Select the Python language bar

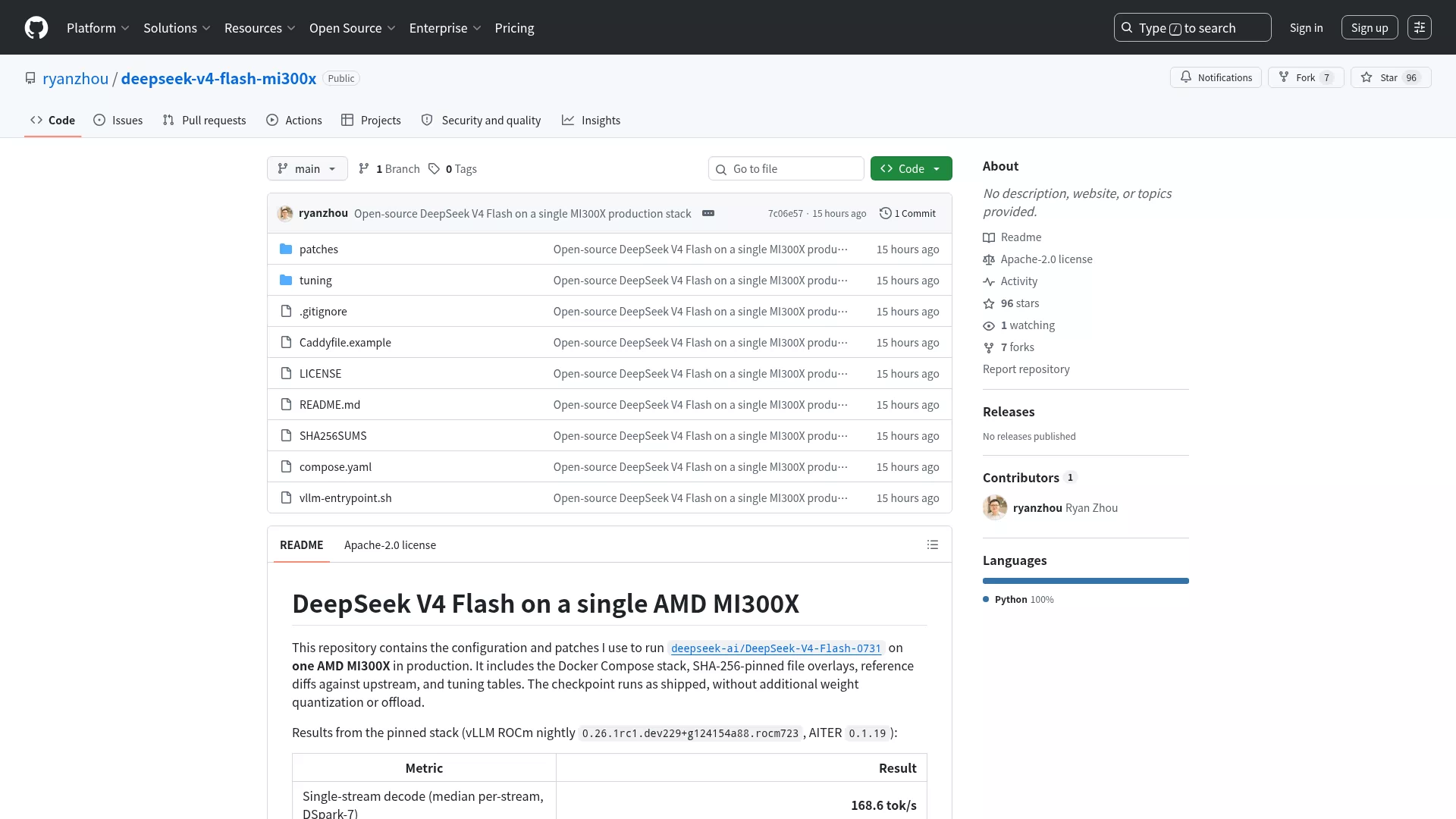tap(1086, 582)
